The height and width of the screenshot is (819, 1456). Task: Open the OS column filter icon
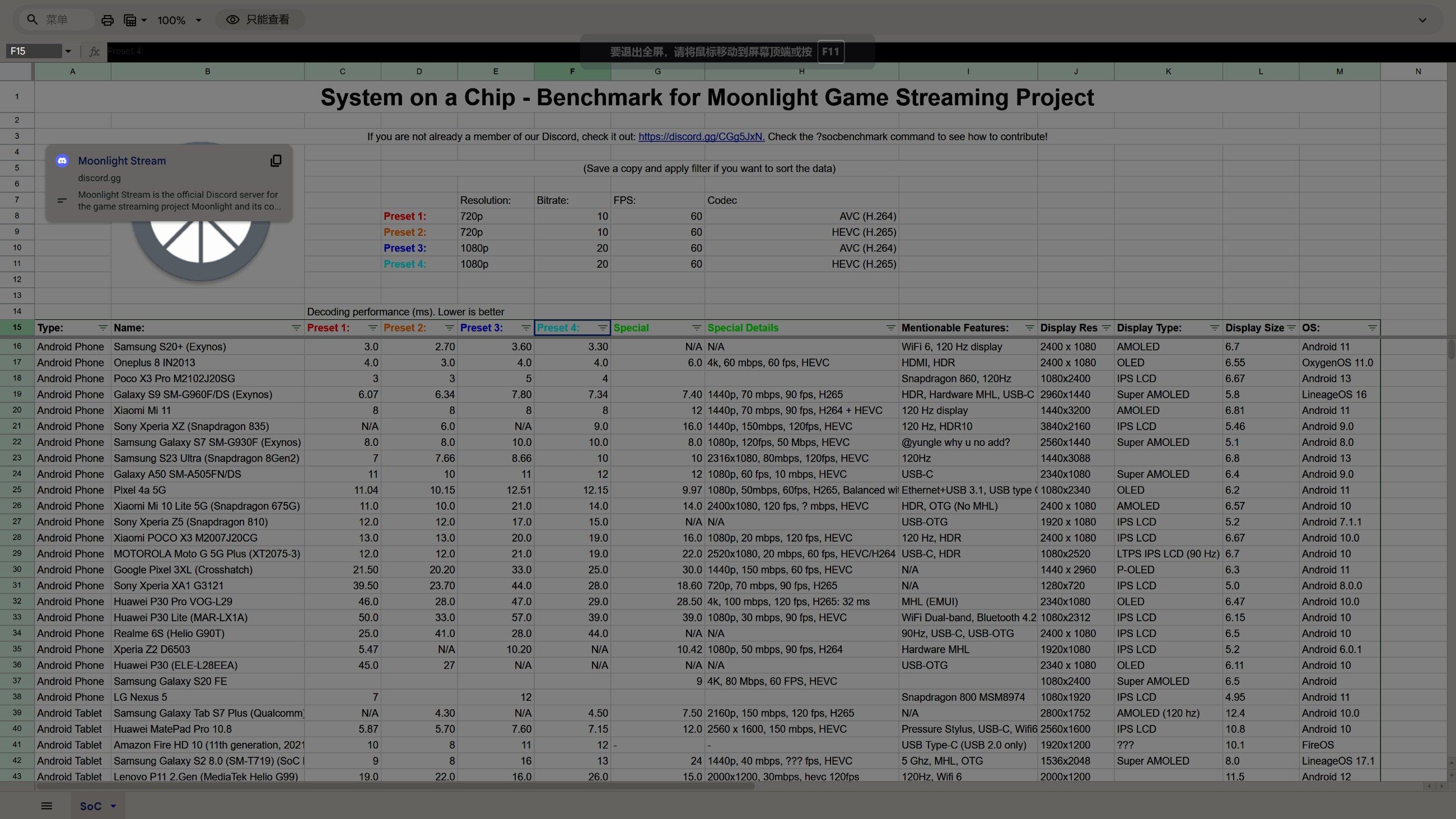(x=1373, y=328)
